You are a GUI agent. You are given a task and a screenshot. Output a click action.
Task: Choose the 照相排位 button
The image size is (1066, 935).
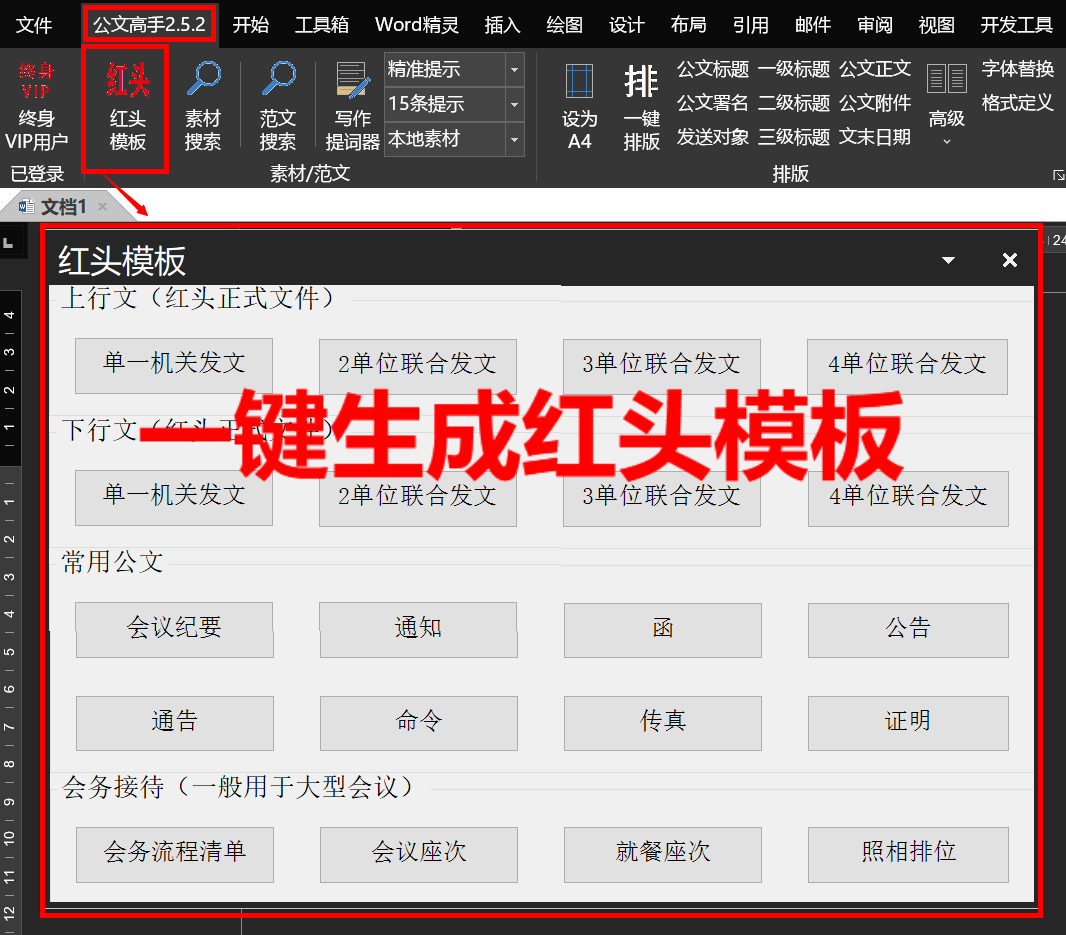coord(908,853)
